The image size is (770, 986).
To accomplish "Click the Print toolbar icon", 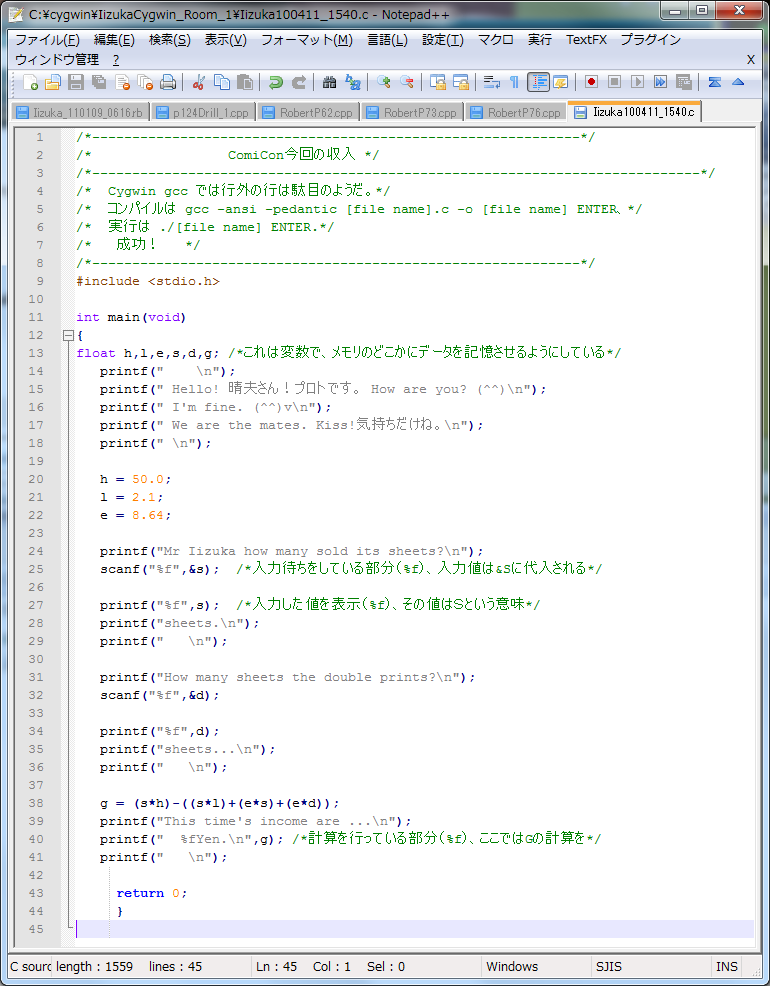I will pyautogui.click(x=168, y=82).
